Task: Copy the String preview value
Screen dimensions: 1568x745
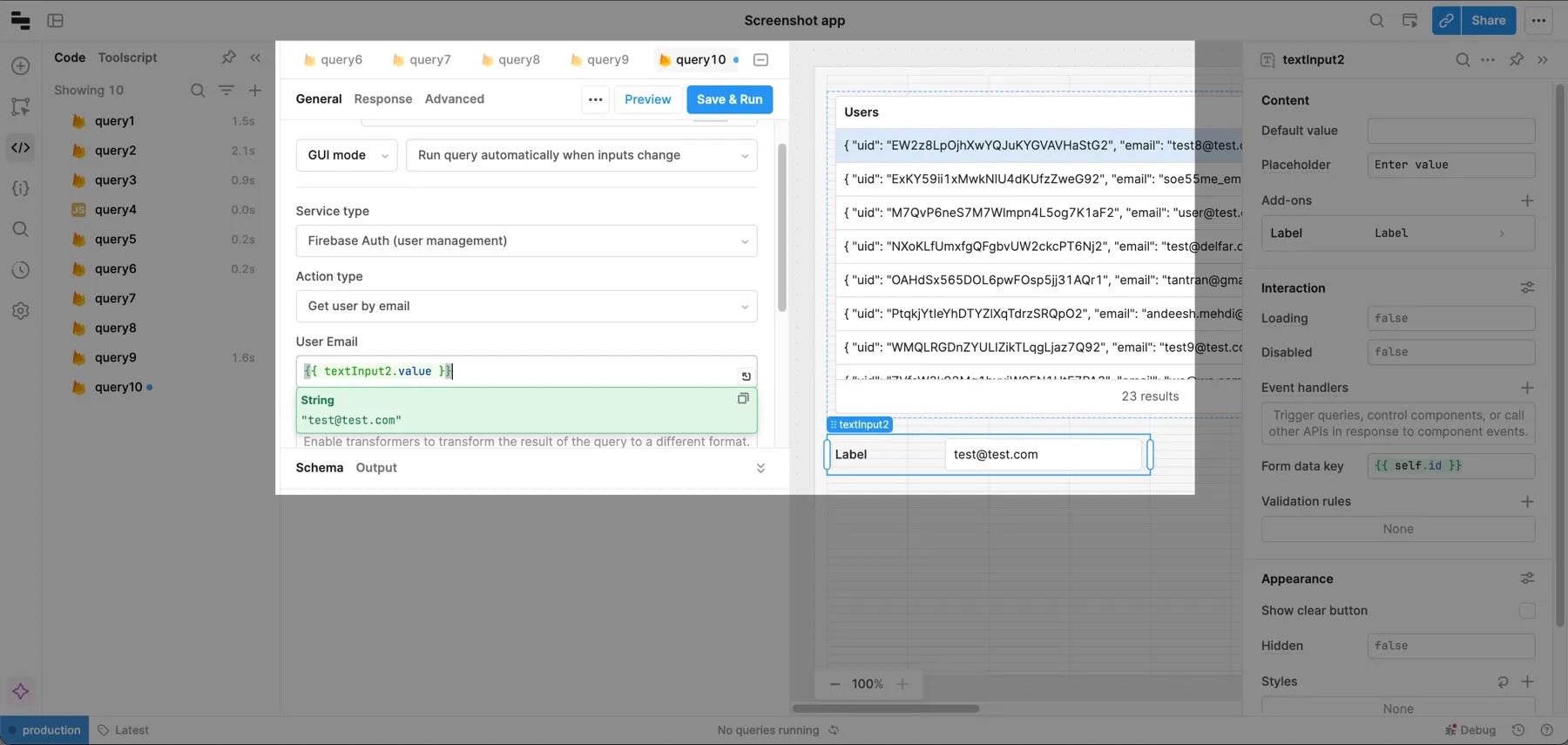Action: pos(743,398)
